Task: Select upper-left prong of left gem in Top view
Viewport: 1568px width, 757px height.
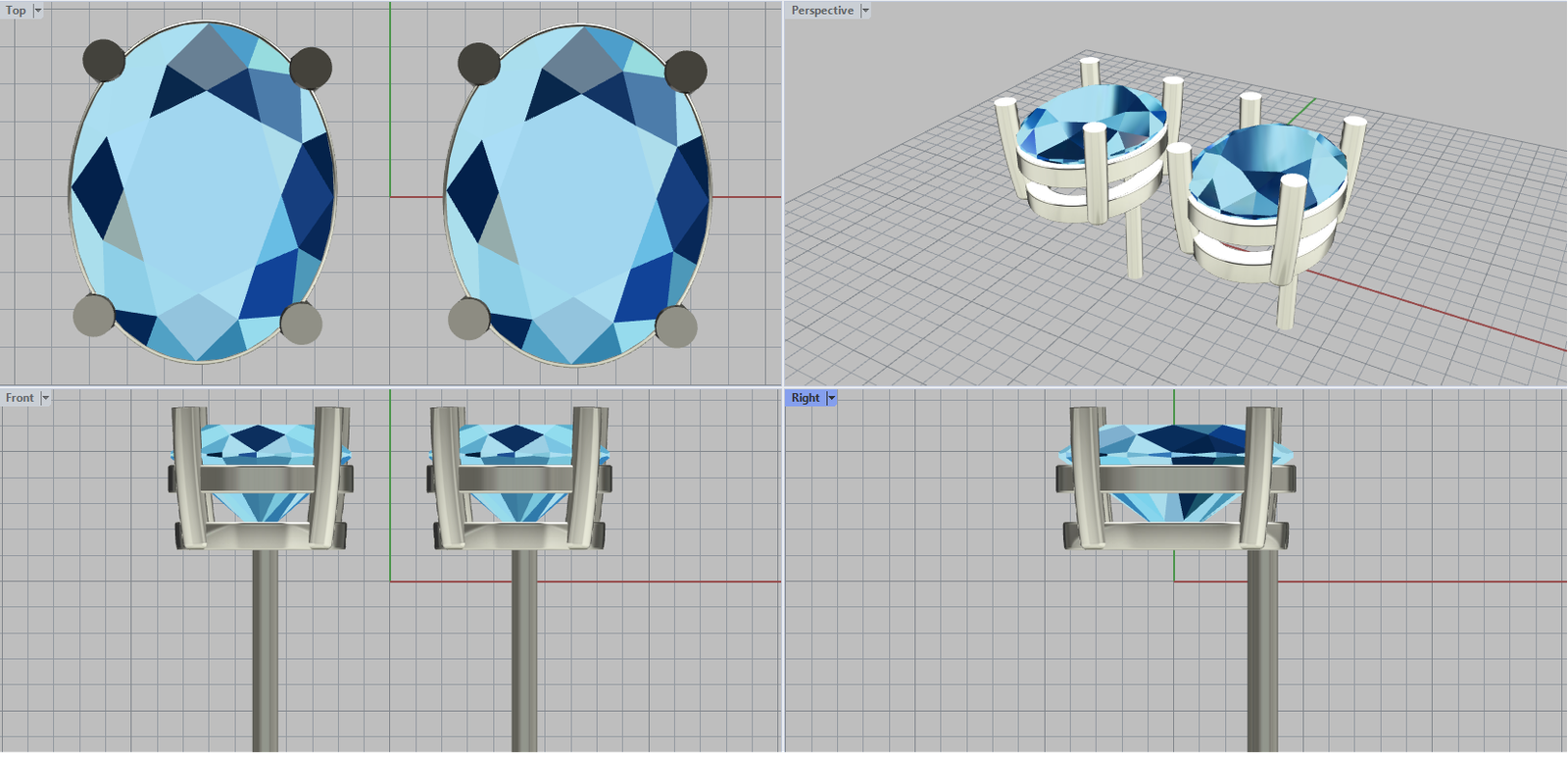Action: coord(103,61)
